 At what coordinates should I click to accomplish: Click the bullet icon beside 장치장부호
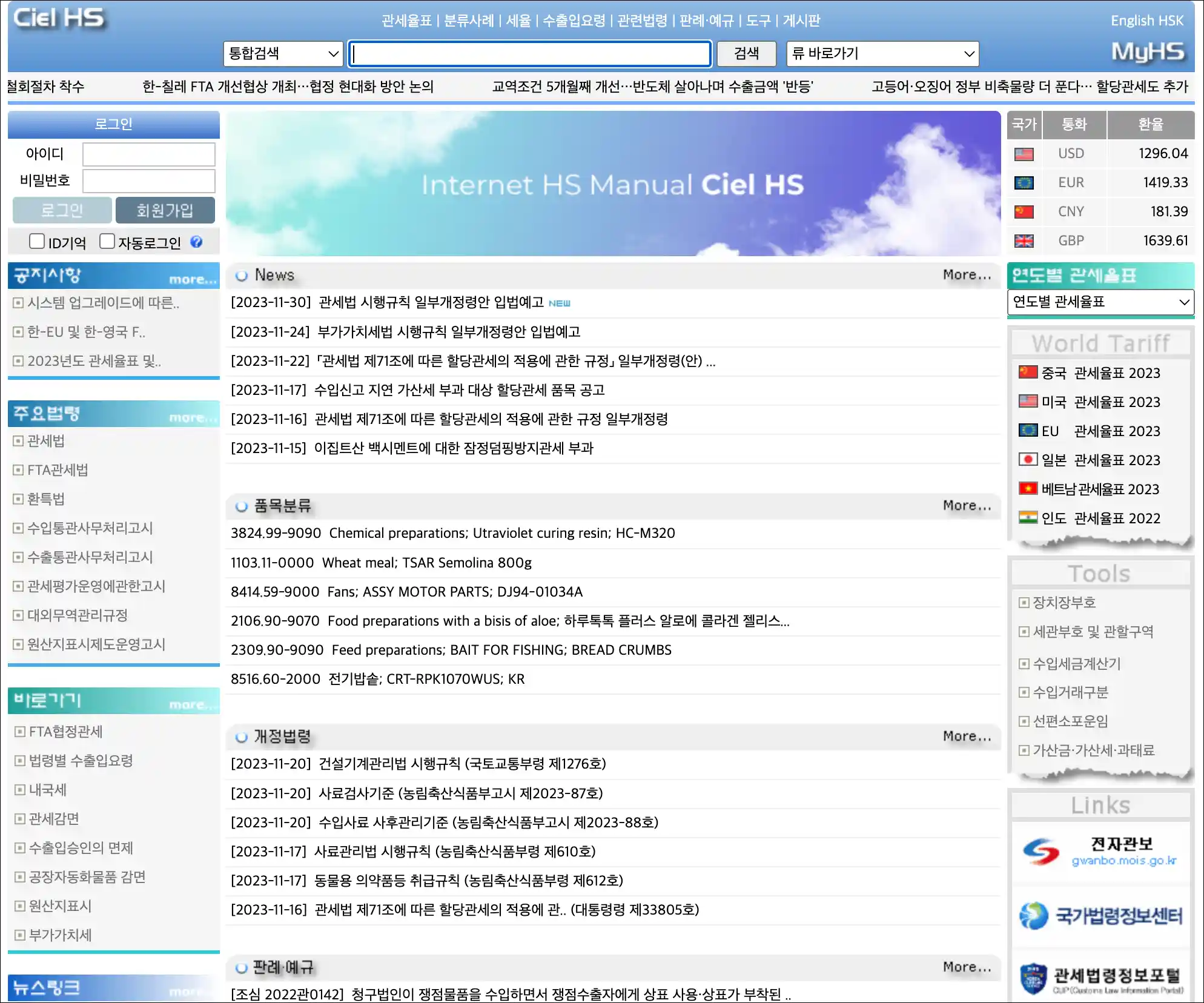pos(1024,603)
